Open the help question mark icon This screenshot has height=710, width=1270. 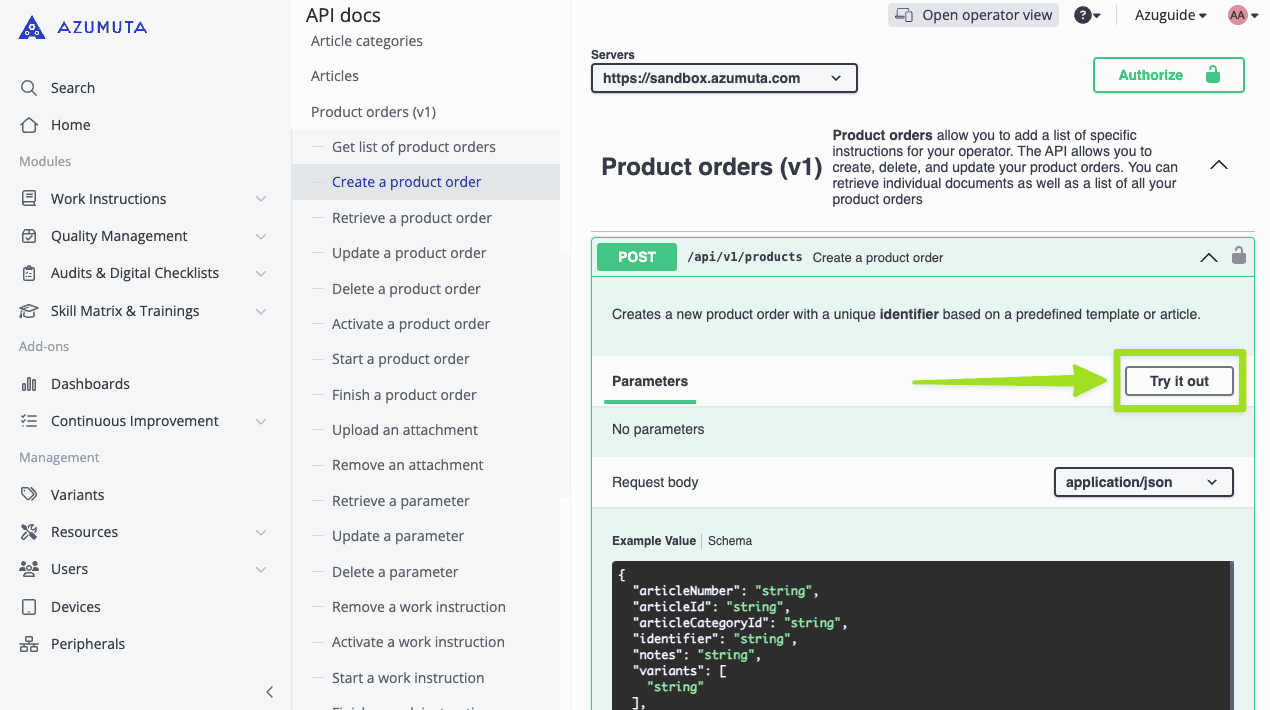(1082, 15)
